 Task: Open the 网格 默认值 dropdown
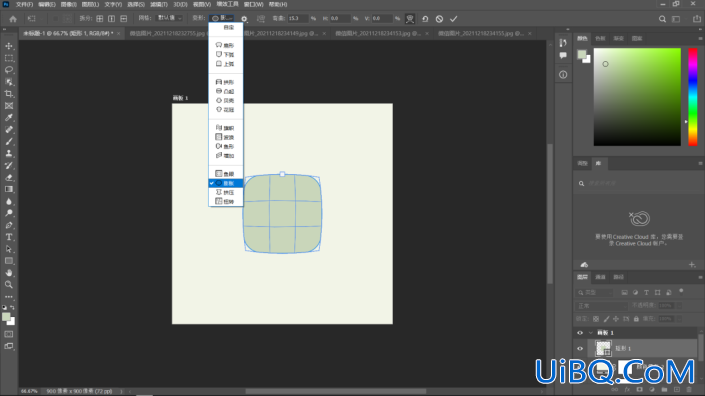coord(170,18)
